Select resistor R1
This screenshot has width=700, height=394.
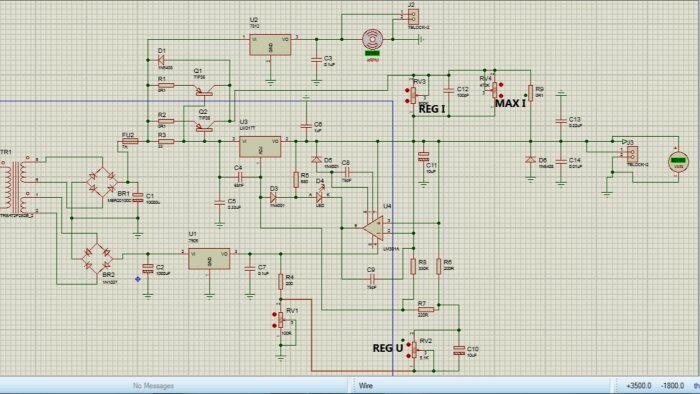[166, 85]
